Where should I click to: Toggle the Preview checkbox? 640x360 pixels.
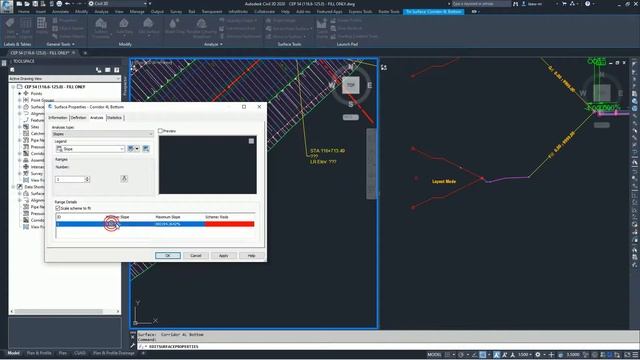click(160, 131)
